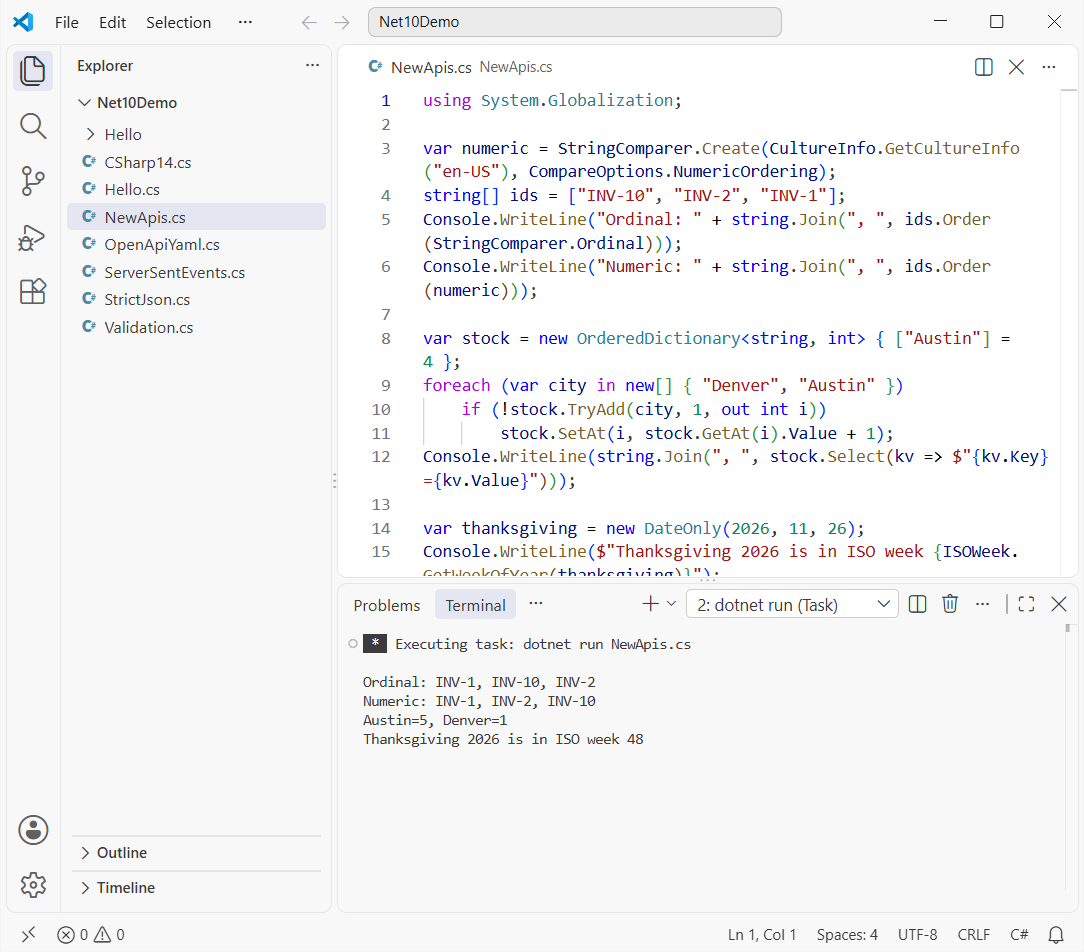
Task: Click the task status circle beside Executing task
Action: click(x=353, y=644)
